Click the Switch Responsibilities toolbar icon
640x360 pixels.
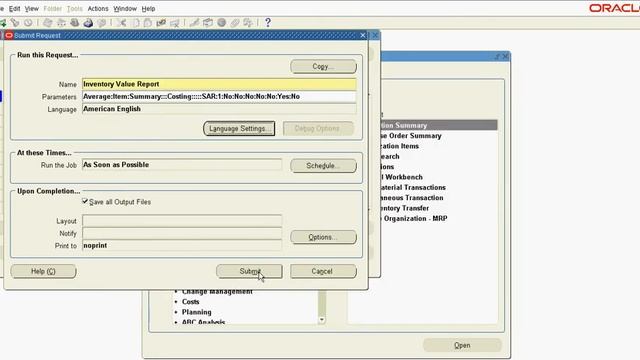[75, 23]
